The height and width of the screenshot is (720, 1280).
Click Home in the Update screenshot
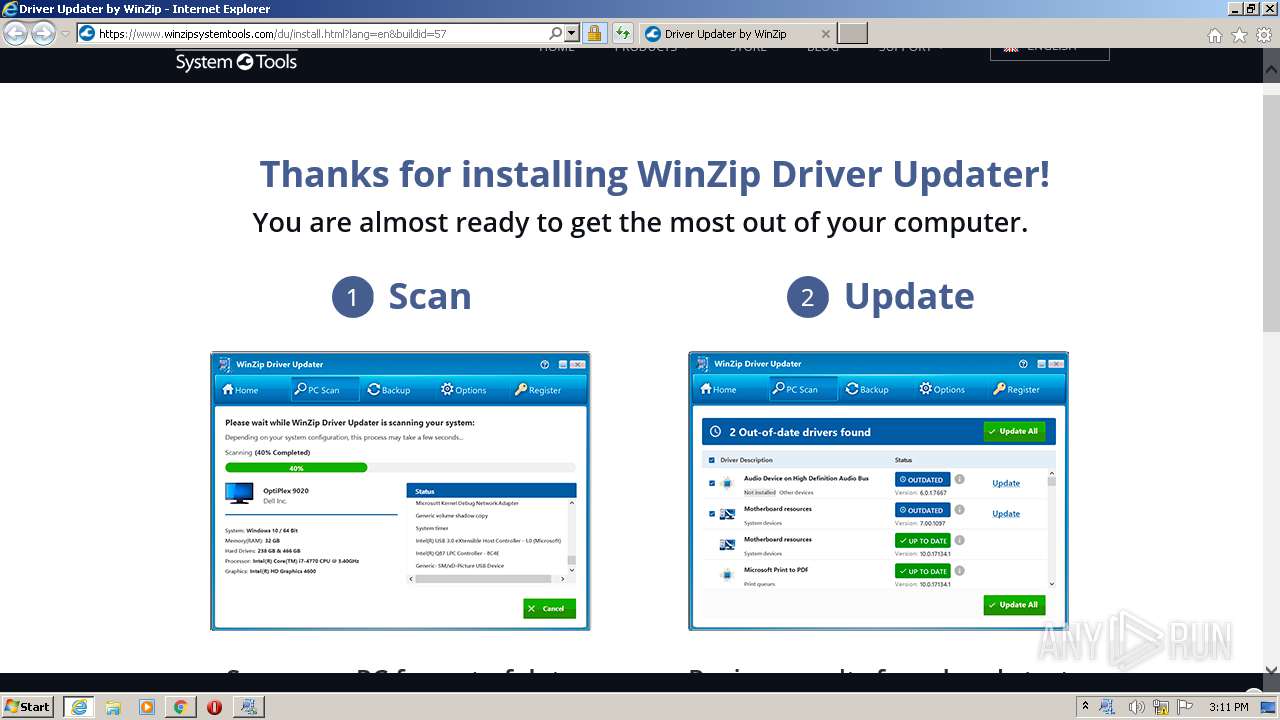coord(718,389)
